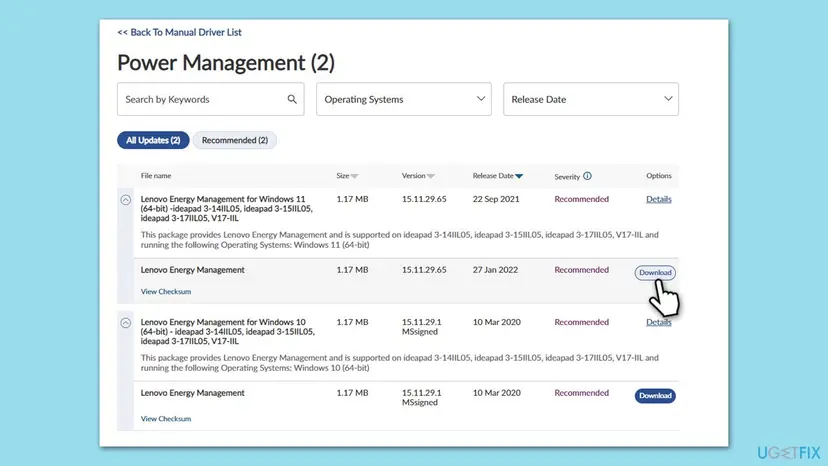Sort by the Version column arrow

pos(431,176)
